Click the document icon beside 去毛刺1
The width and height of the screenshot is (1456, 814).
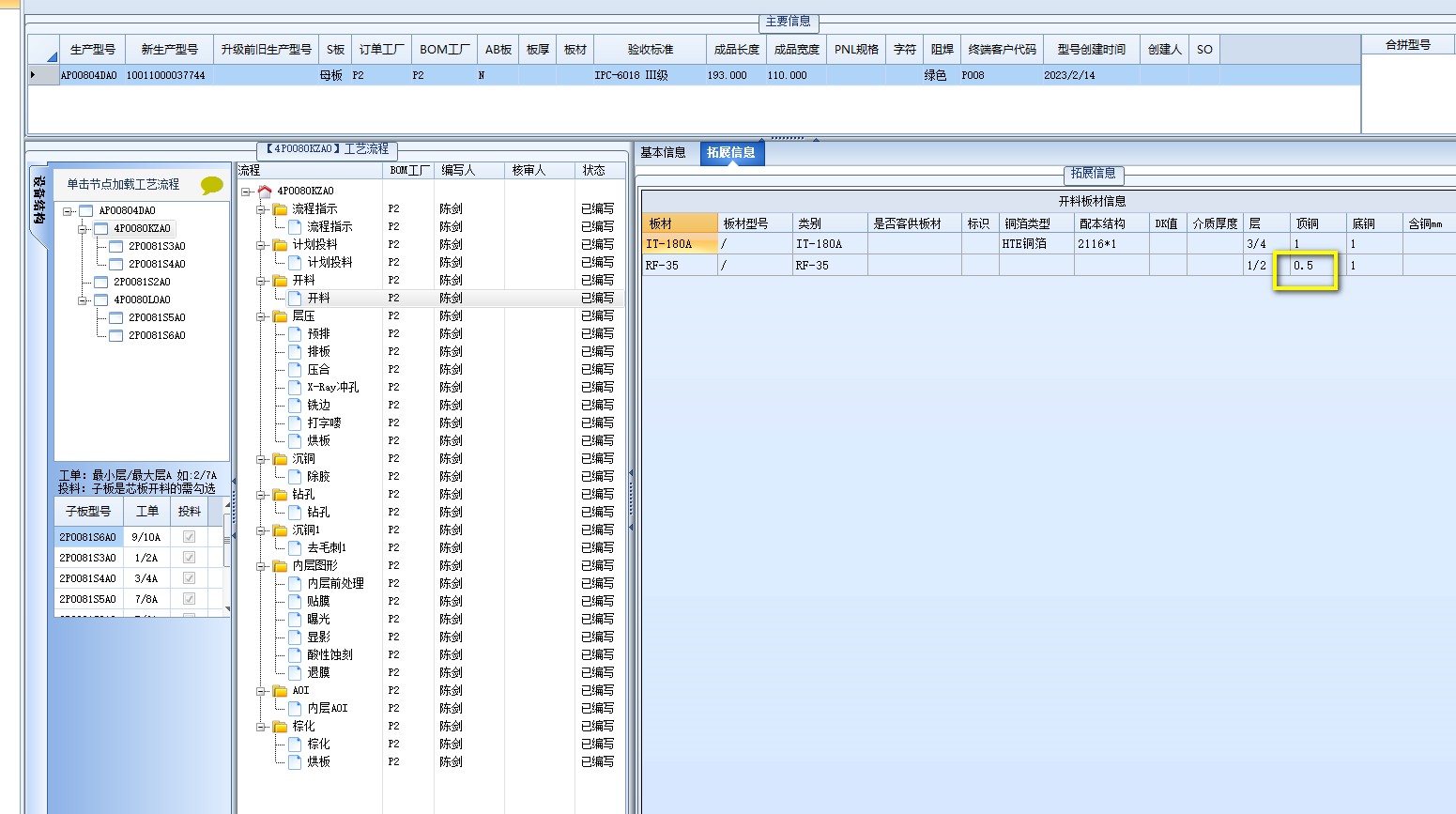295,547
